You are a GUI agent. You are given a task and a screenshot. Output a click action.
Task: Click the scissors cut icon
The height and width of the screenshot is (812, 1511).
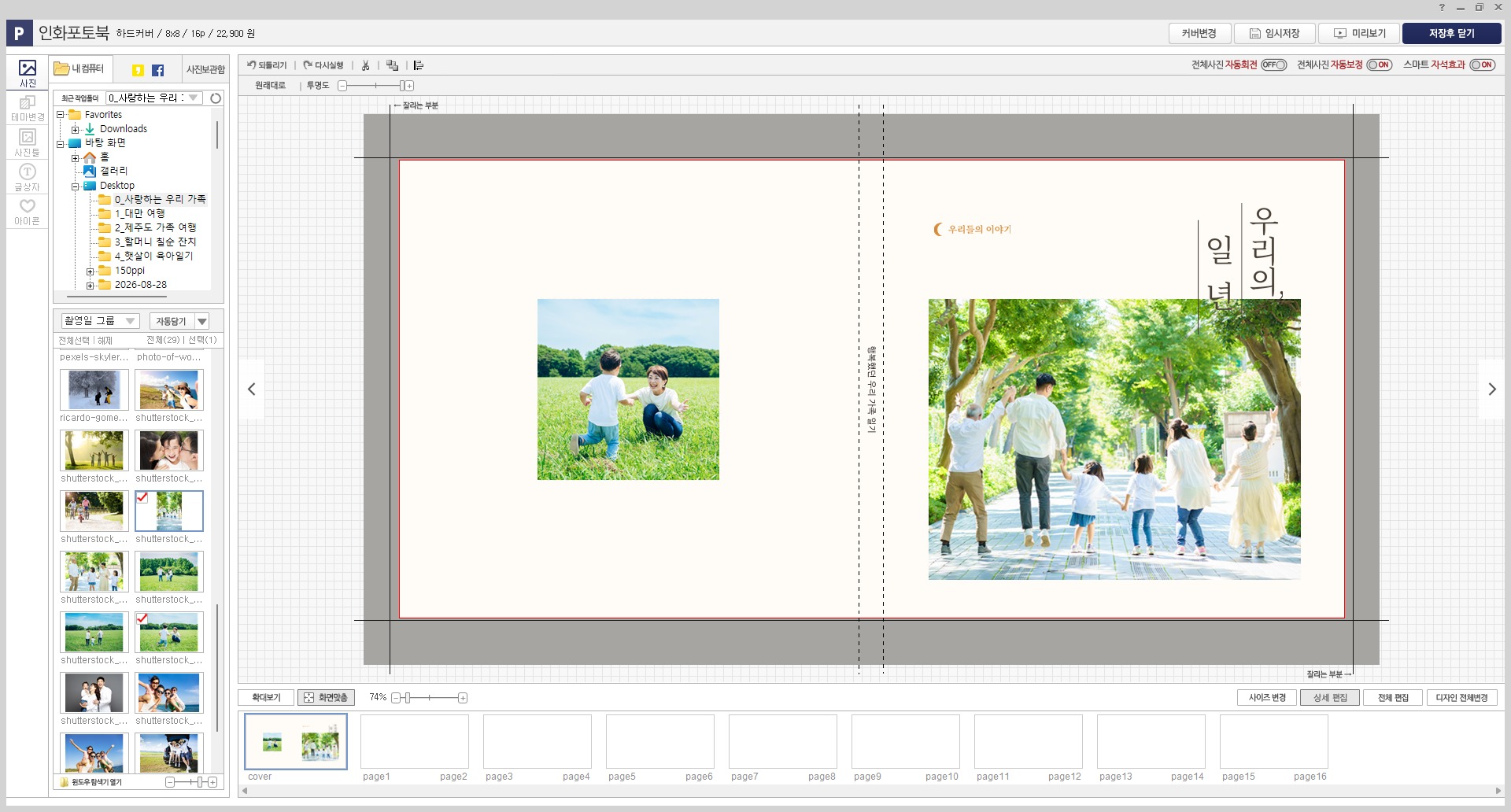click(366, 65)
